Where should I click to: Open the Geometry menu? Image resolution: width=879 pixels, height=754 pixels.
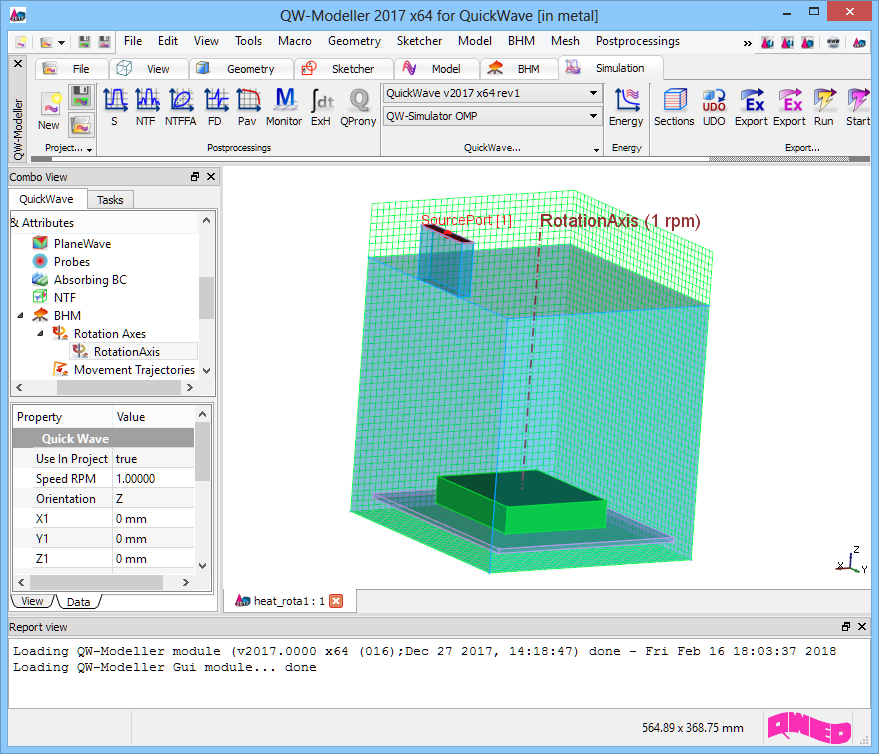[x=354, y=41]
